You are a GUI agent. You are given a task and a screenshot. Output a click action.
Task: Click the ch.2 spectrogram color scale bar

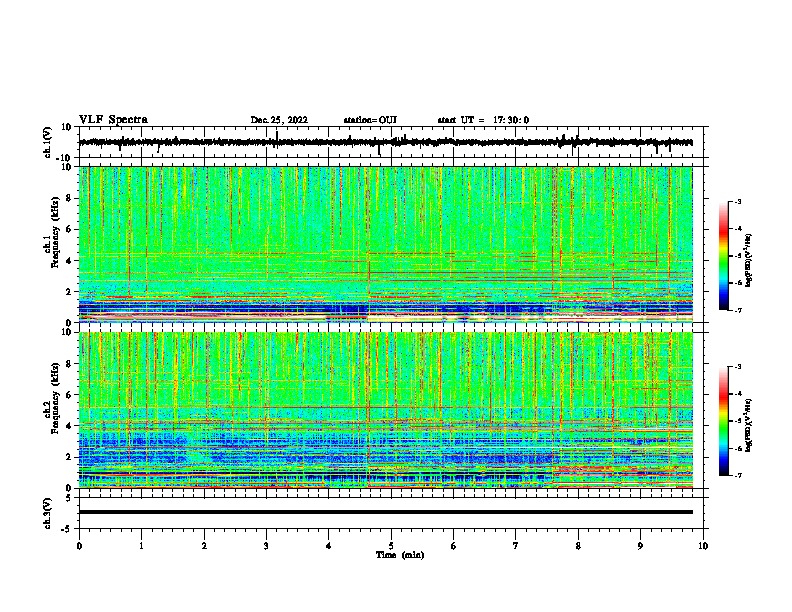click(x=723, y=421)
